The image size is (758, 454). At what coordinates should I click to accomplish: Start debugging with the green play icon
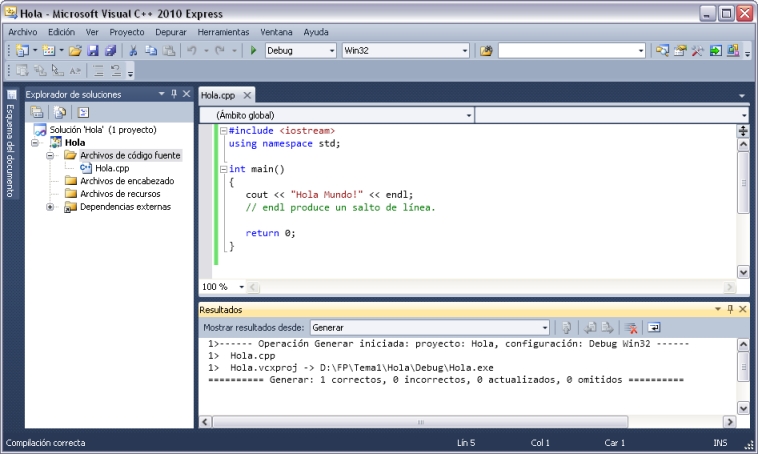[x=253, y=50]
